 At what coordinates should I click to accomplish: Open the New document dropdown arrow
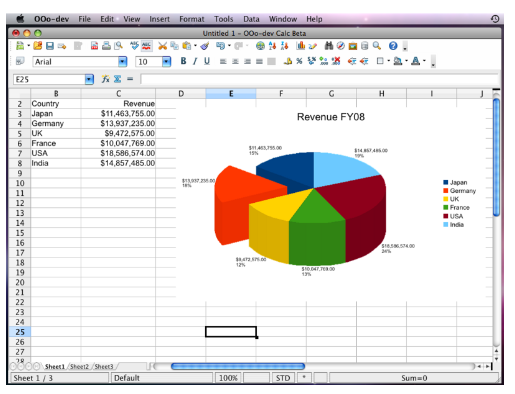click(x=28, y=45)
